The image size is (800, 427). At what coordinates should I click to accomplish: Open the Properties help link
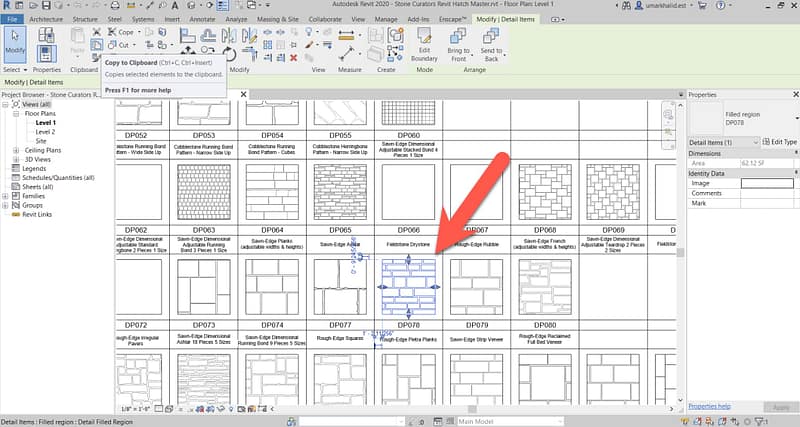click(x=708, y=407)
